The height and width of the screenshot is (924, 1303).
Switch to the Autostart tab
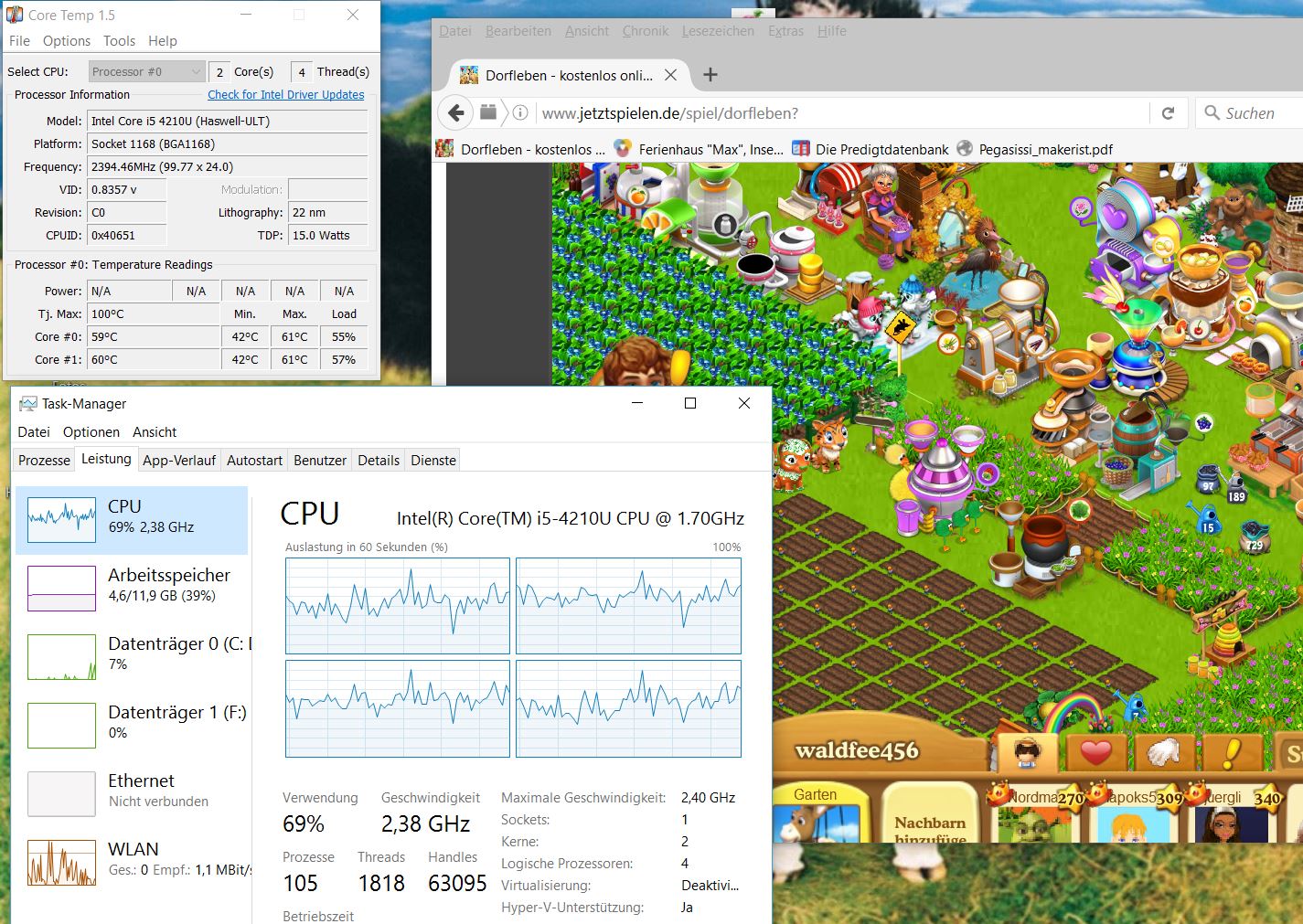pyautogui.click(x=254, y=460)
